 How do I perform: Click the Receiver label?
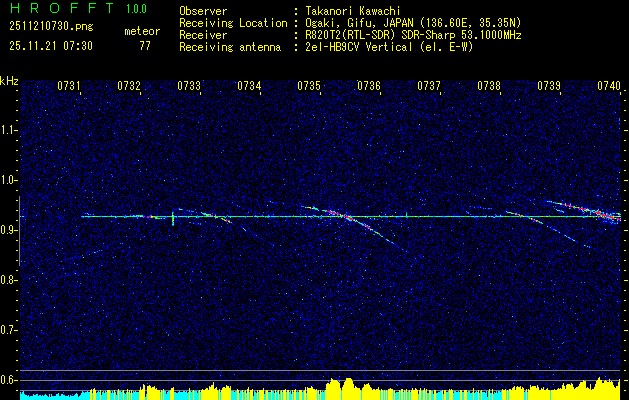click(x=203, y=35)
